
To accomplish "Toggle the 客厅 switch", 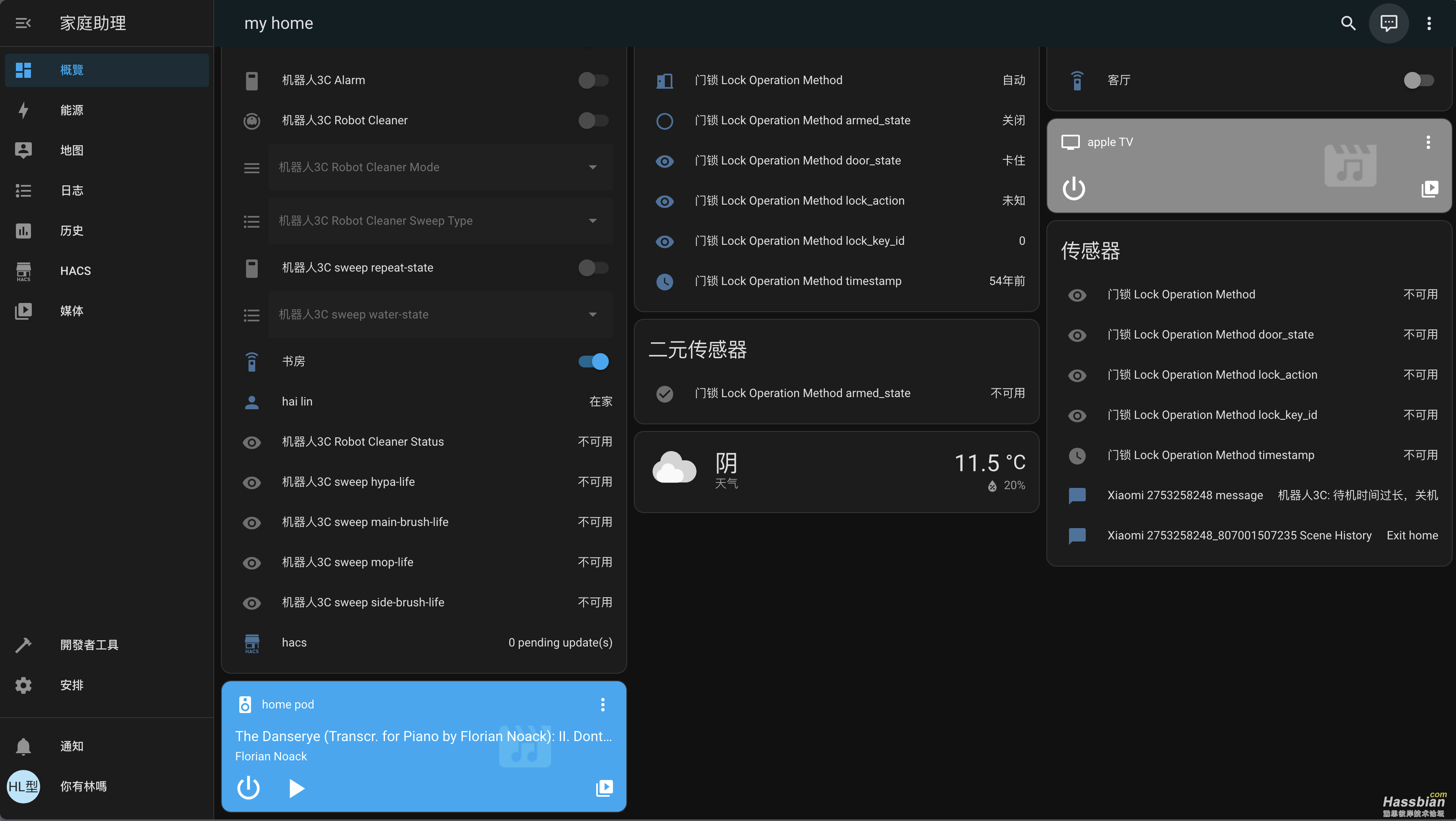I will pyautogui.click(x=1419, y=80).
